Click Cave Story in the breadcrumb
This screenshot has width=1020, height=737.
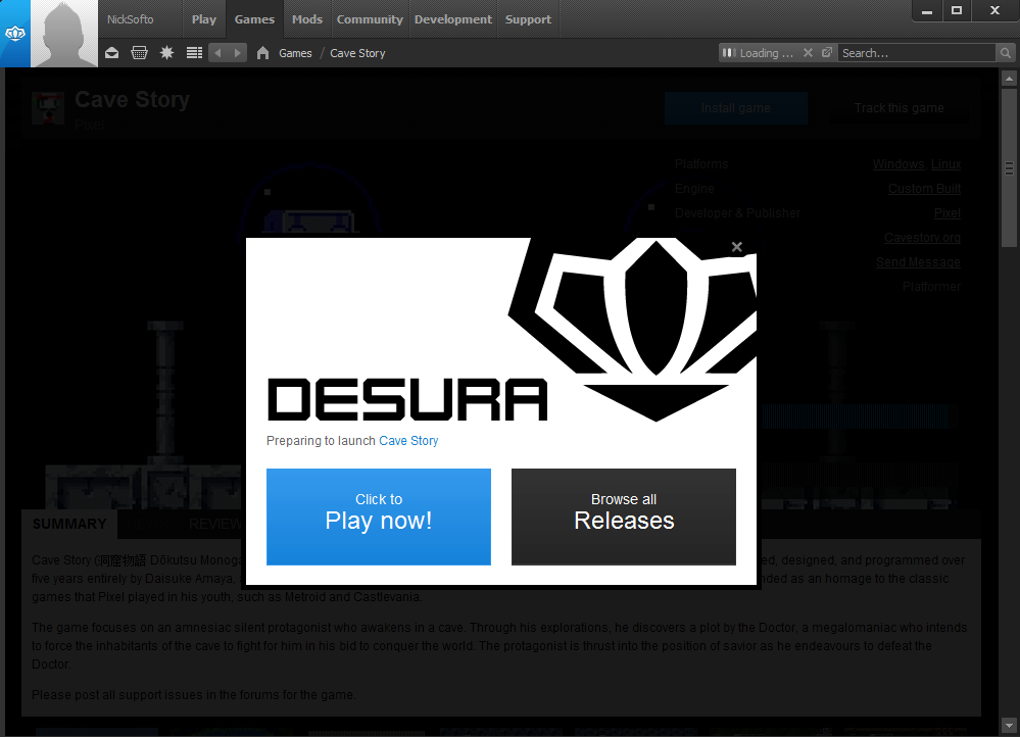tap(357, 53)
